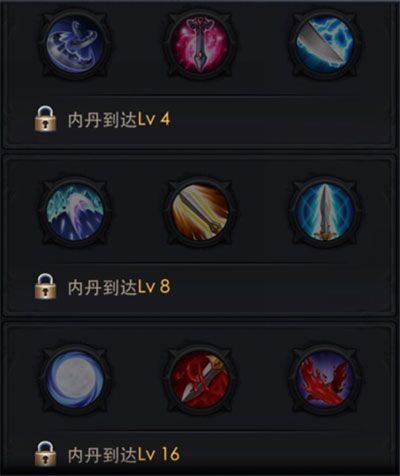The height and width of the screenshot is (476, 400).
Task: Select the swirling whirlwind skill icon
Action: pos(75,44)
